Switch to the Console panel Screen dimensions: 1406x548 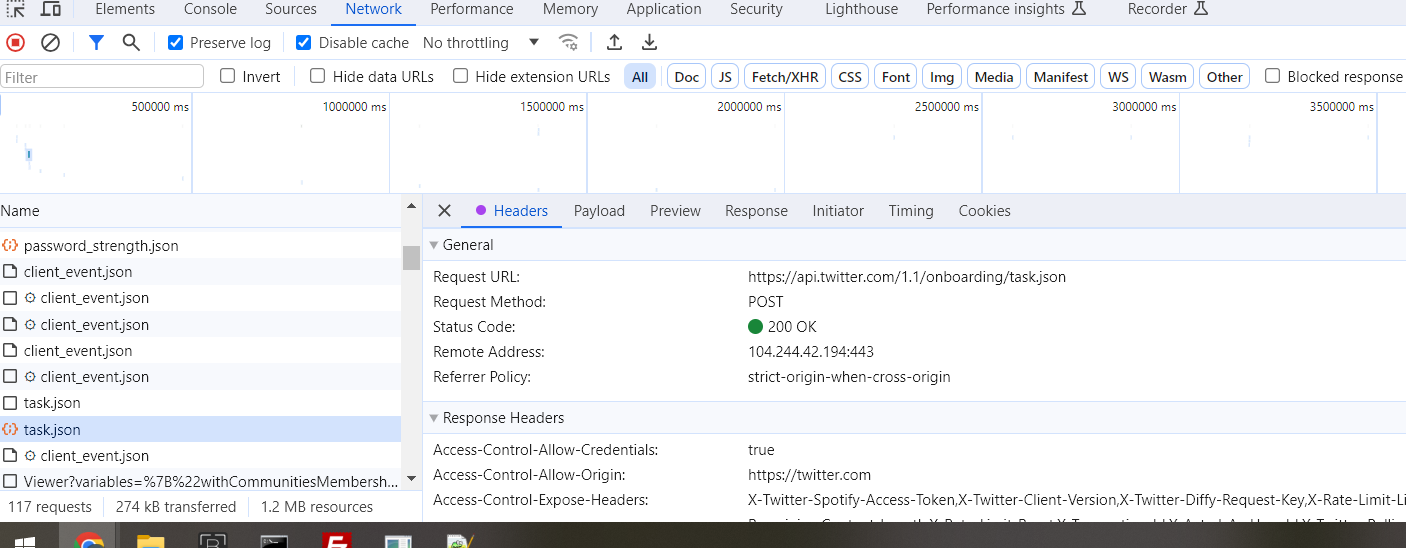(x=210, y=9)
